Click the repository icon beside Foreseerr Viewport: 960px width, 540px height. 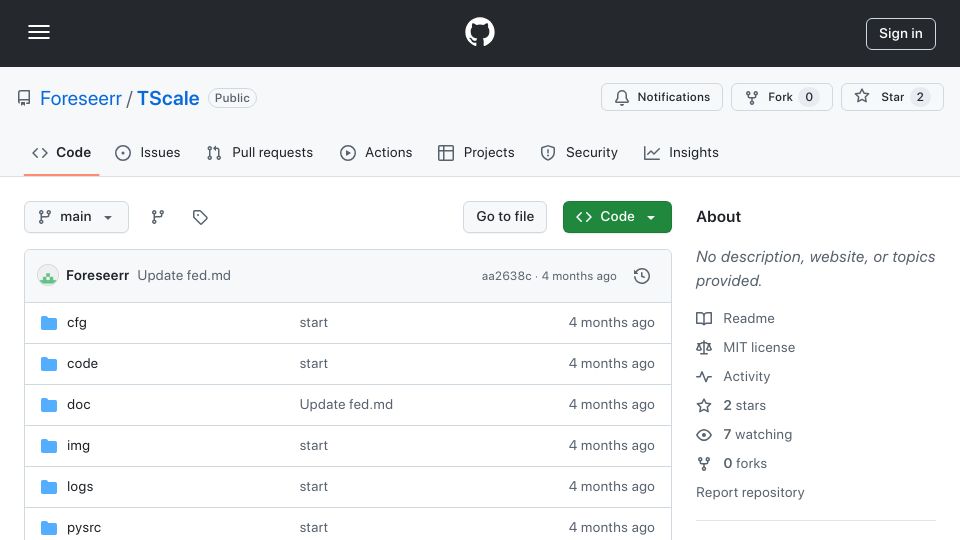click(24, 98)
